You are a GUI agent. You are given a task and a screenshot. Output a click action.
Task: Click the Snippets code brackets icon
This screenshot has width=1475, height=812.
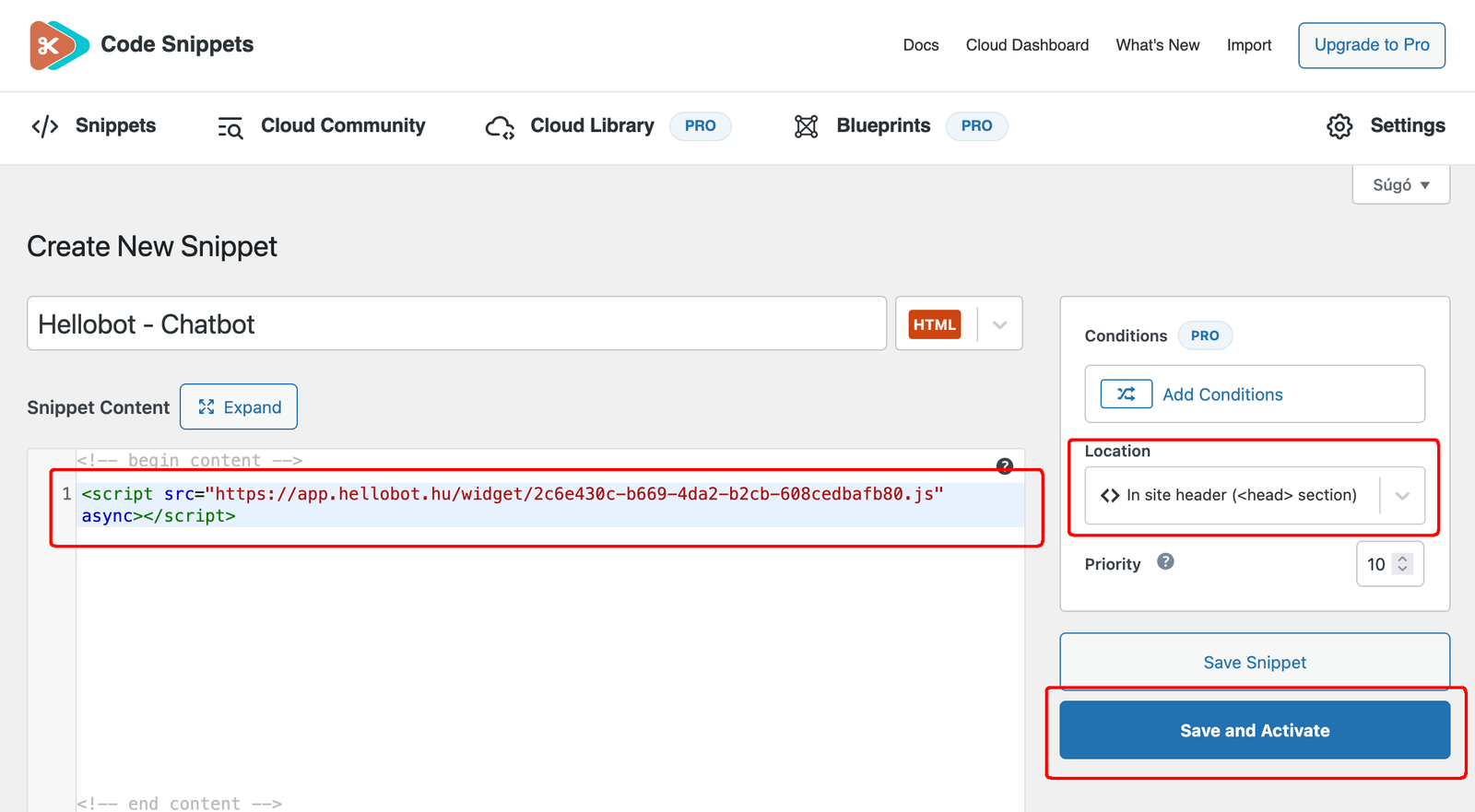pyautogui.click(x=45, y=126)
